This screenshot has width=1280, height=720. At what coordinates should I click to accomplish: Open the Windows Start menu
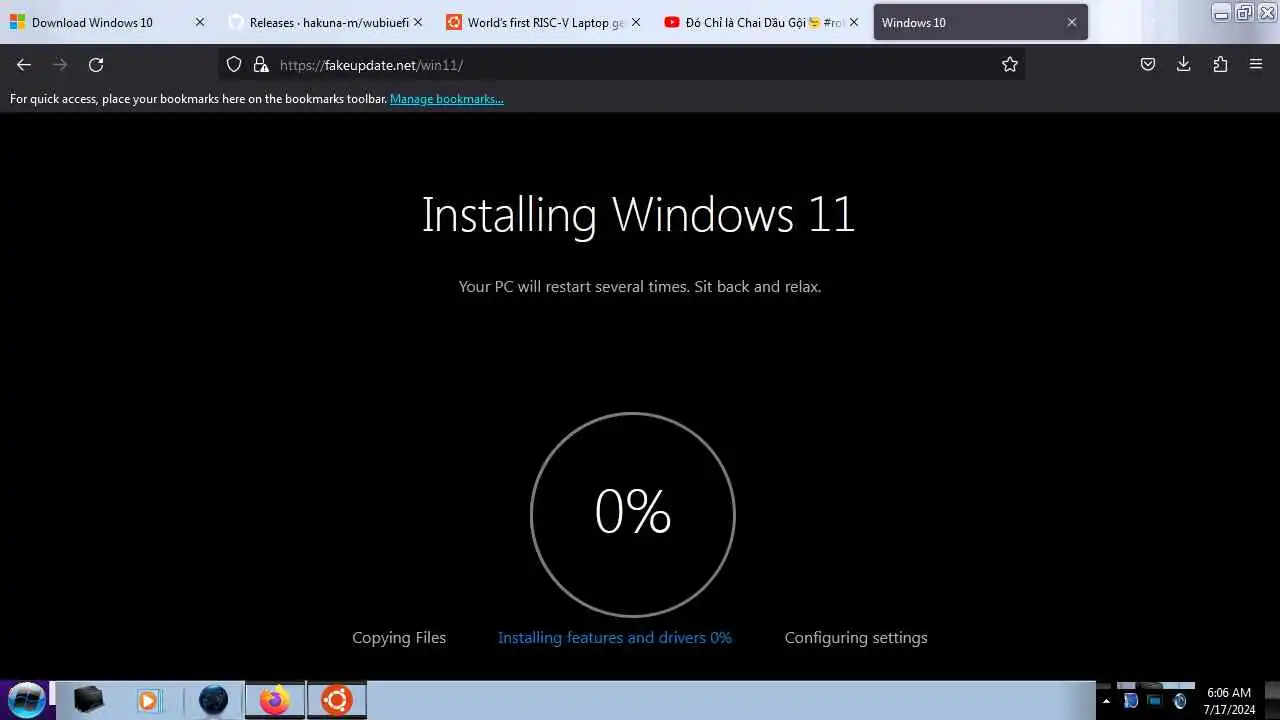[x=26, y=699]
